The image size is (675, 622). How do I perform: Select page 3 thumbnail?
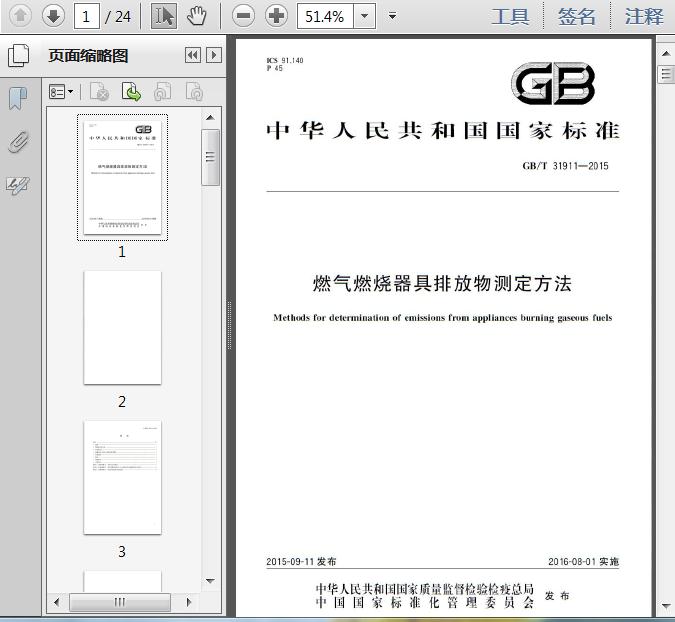click(122, 477)
